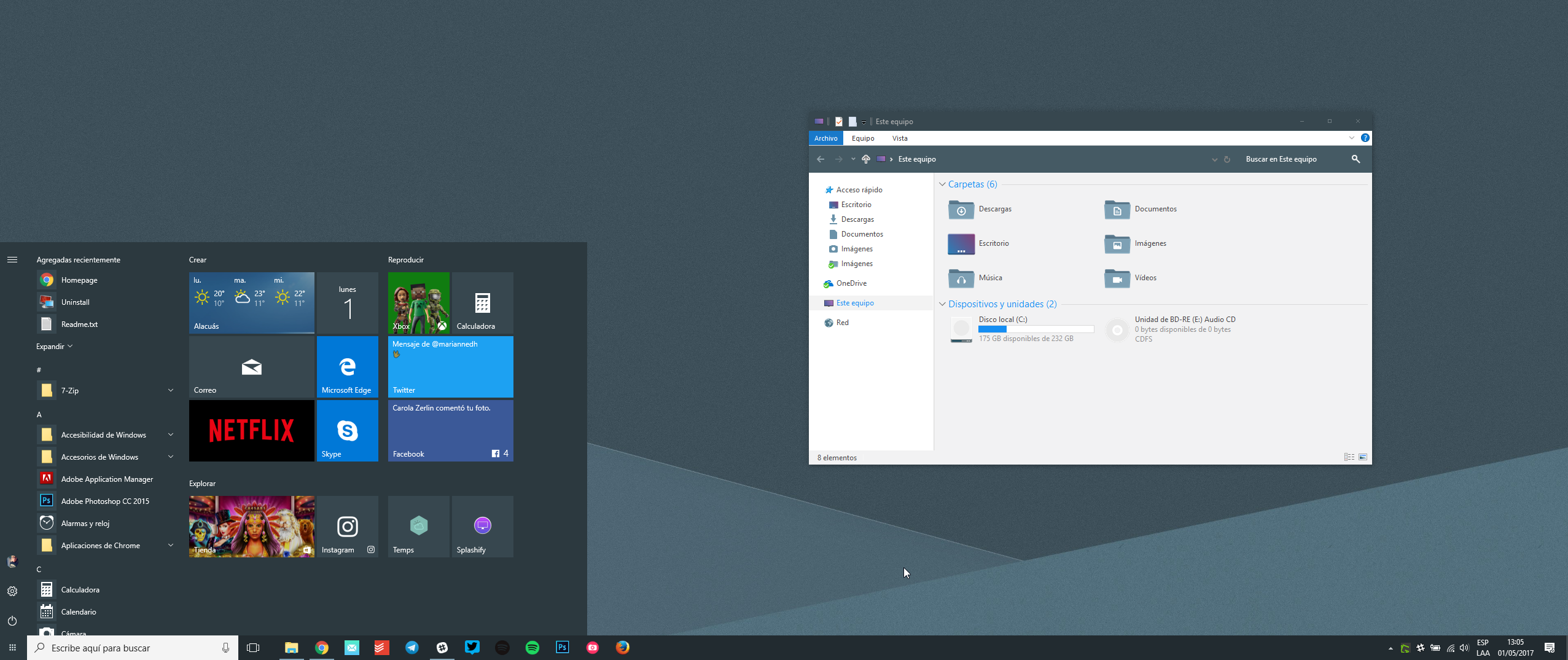The image size is (1568, 660).
Task: Expand recently added apps list
Action: pyautogui.click(x=54, y=347)
